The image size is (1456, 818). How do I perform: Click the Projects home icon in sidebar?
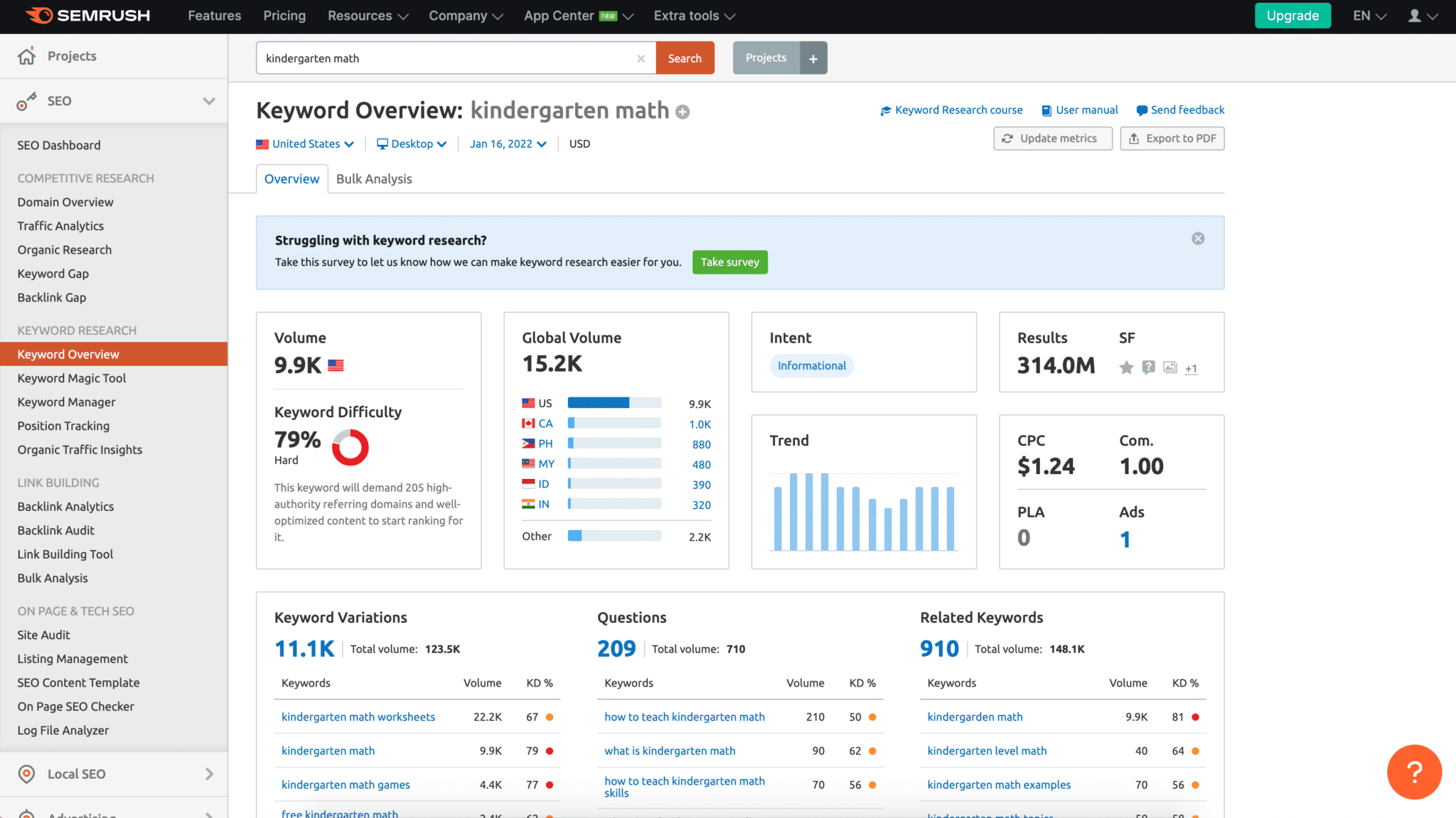pyautogui.click(x=26, y=56)
